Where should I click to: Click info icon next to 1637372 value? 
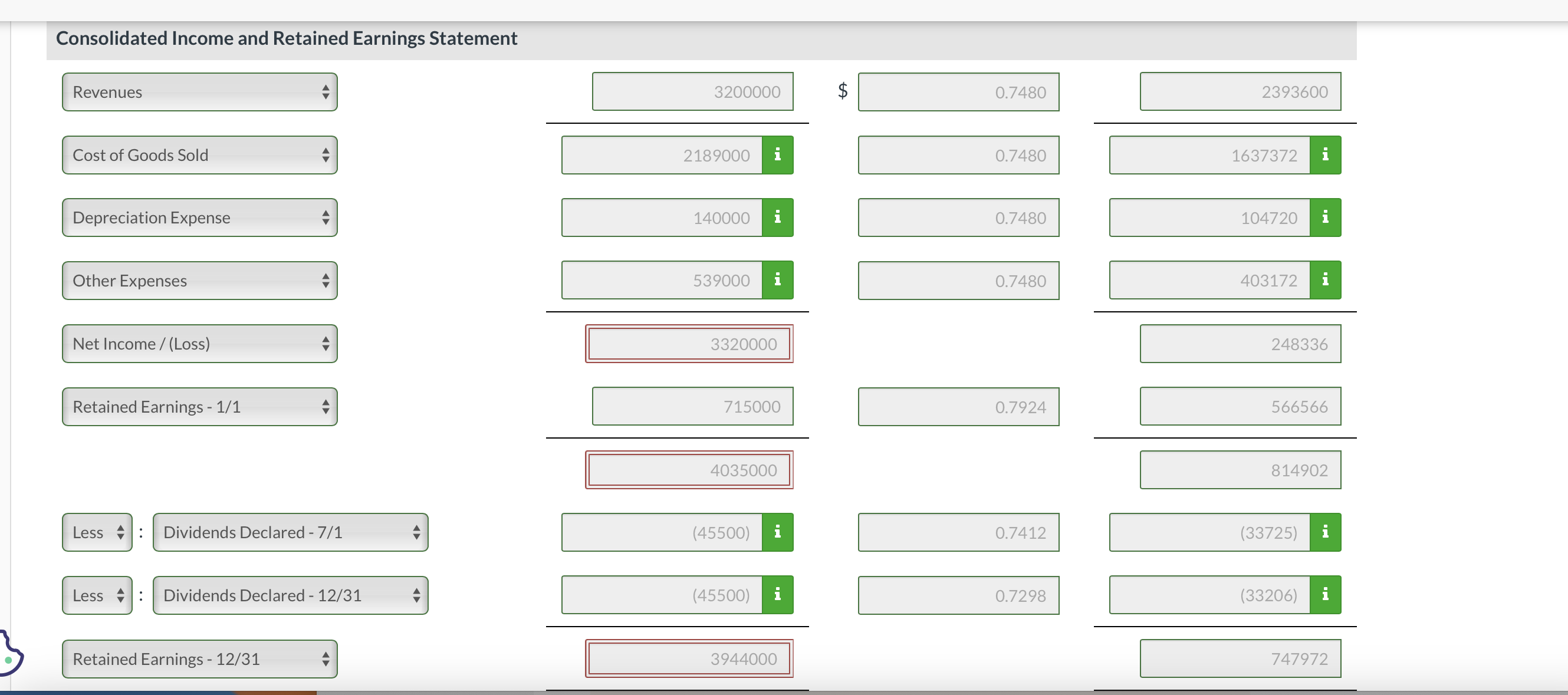coord(1325,155)
